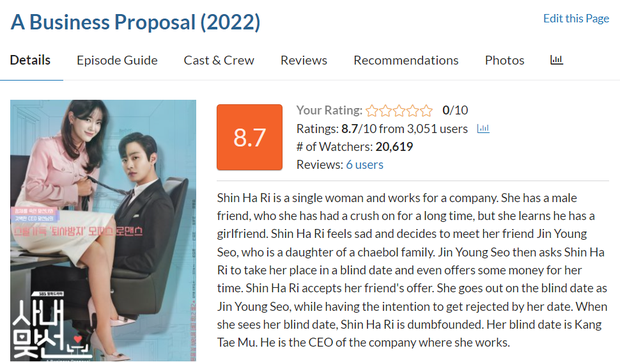The height and width of the screenshot is (362, 620).
Task: Select the Details tab
Action: coord(30,60)
